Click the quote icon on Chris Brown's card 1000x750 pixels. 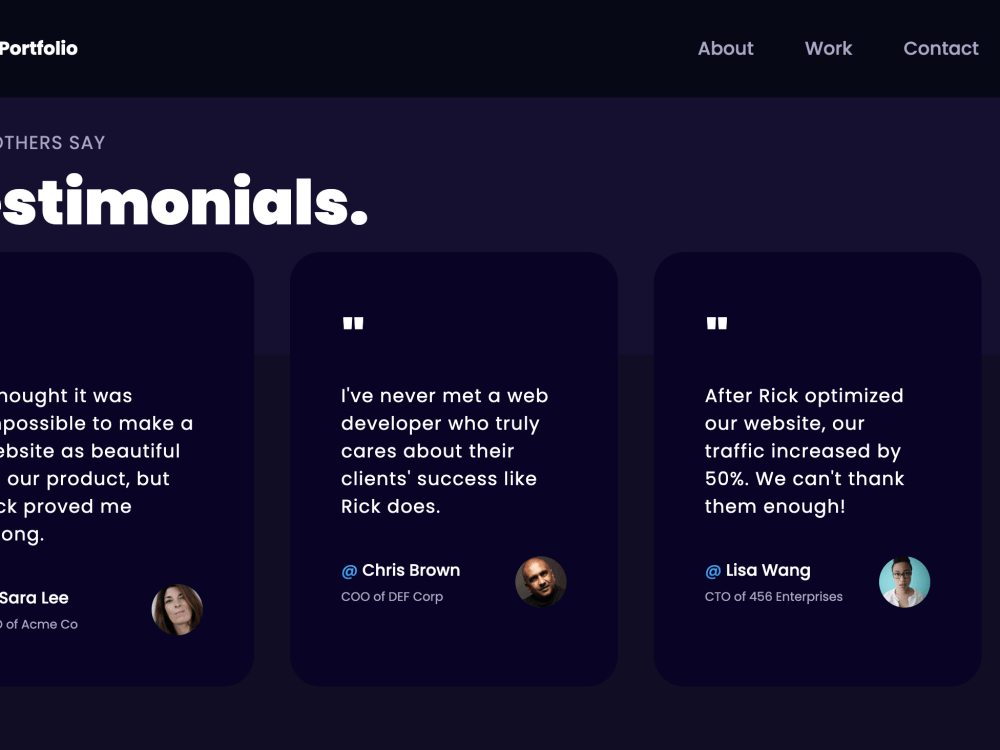(351, 322)
